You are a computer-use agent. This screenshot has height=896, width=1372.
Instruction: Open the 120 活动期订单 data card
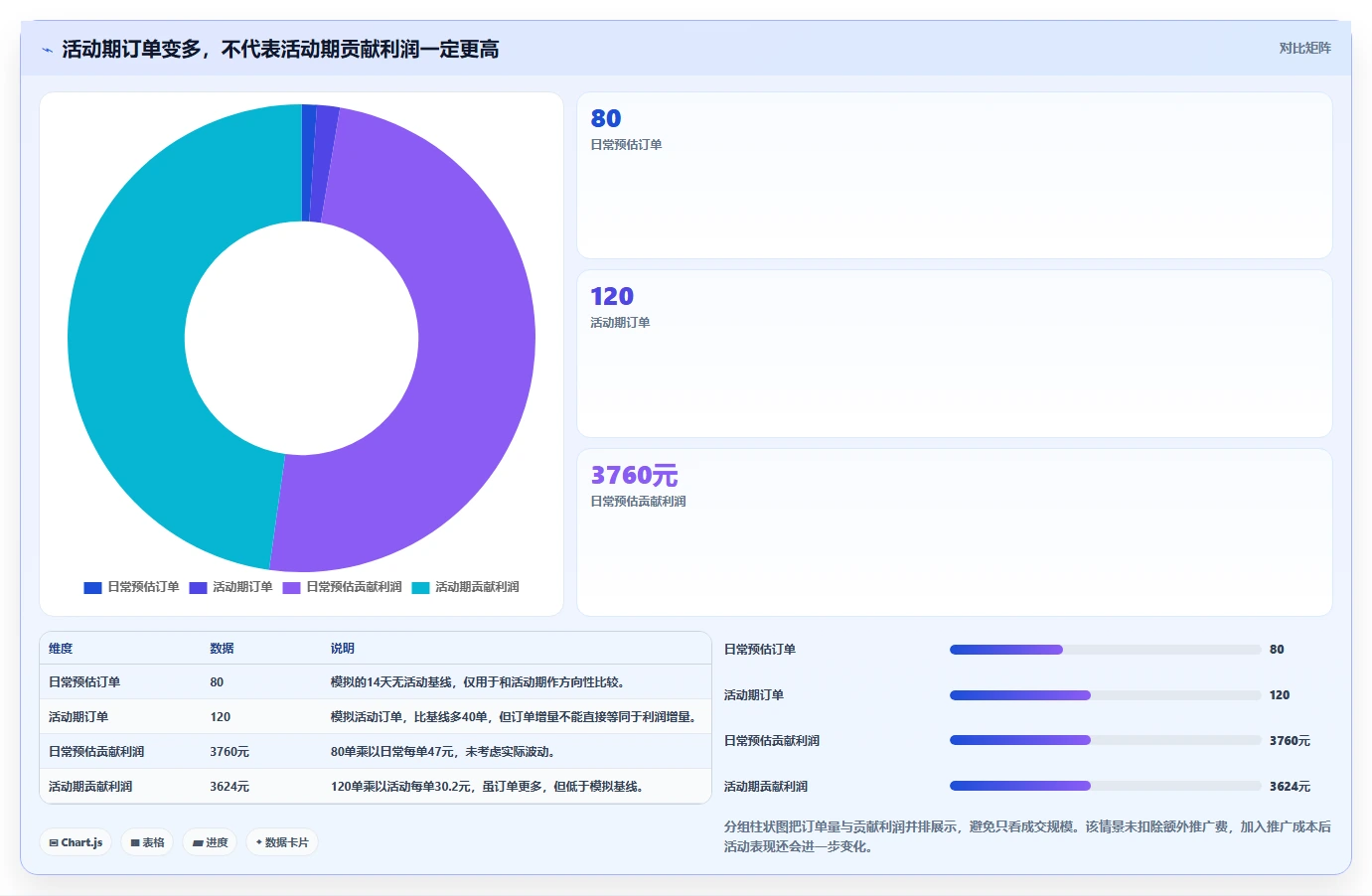coord(955,354)
